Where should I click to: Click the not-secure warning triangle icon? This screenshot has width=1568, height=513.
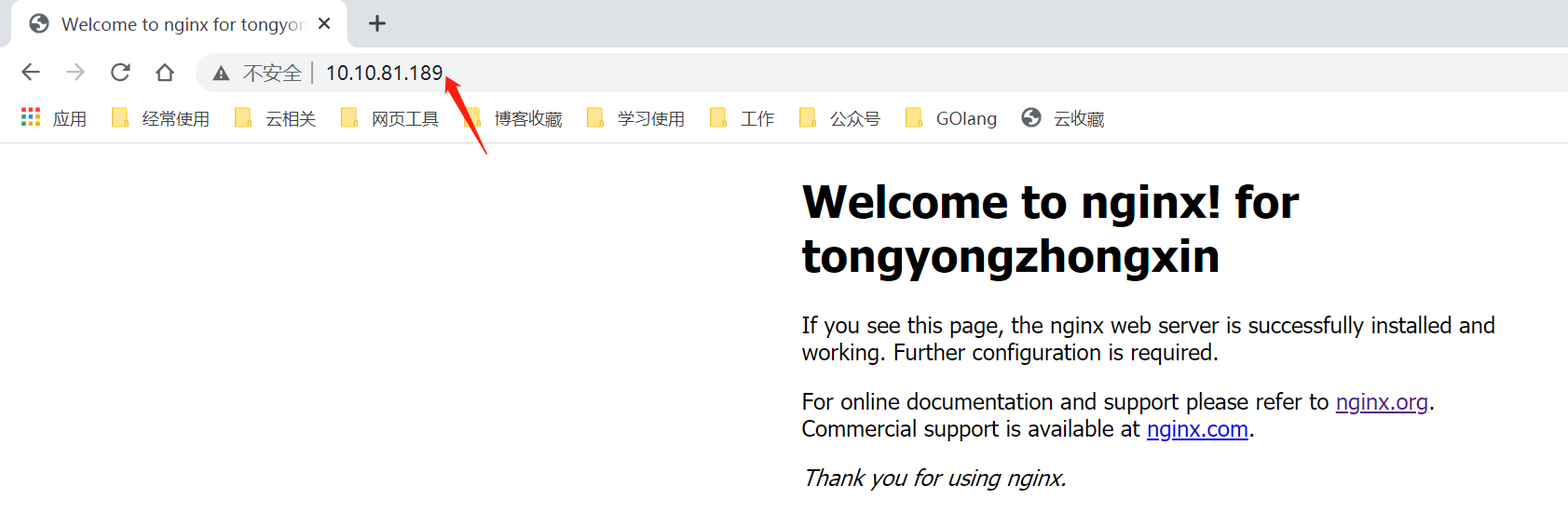pyautogui.click(x=221, y=73)
